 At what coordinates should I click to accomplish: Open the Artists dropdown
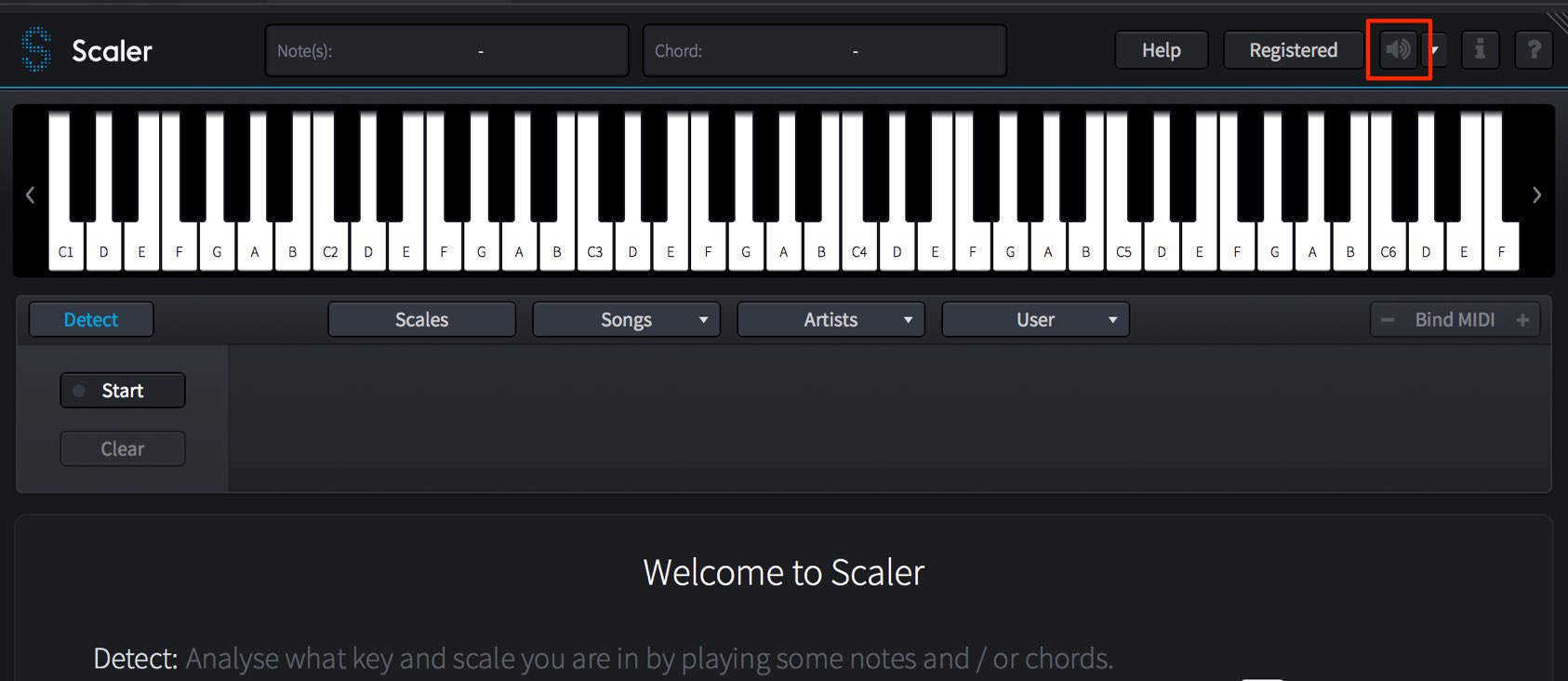[831, 319]
